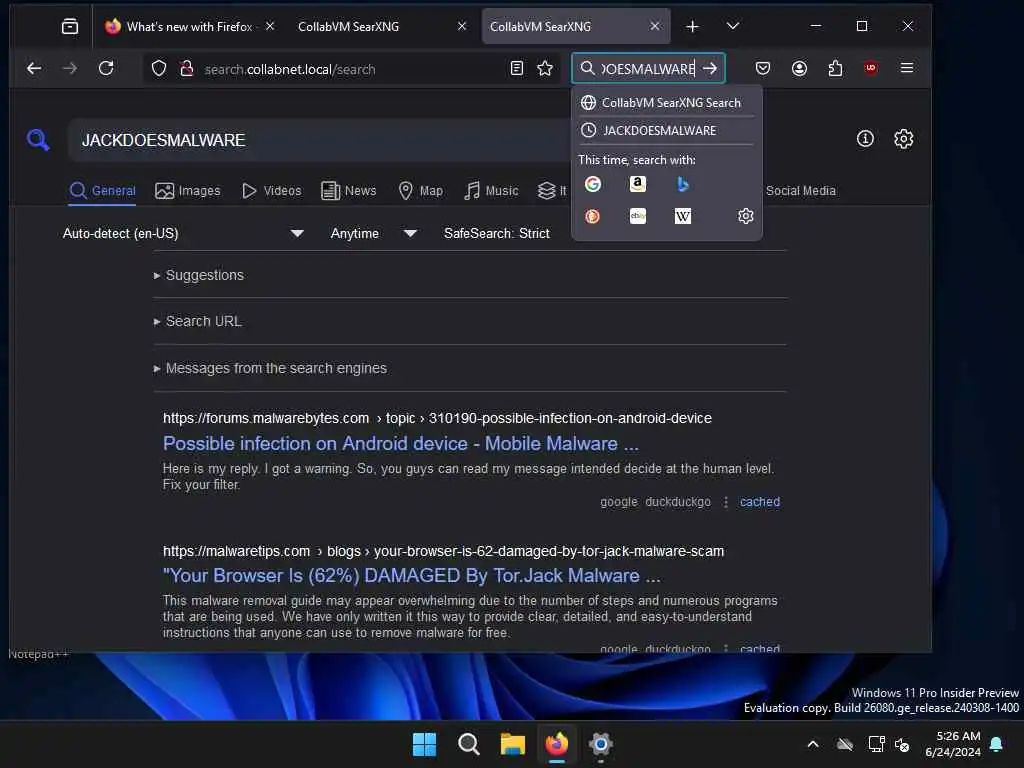Open Firefox hamburger application menu
The height and width of the screenshot is (768, 1024).
tap(906, 68)
